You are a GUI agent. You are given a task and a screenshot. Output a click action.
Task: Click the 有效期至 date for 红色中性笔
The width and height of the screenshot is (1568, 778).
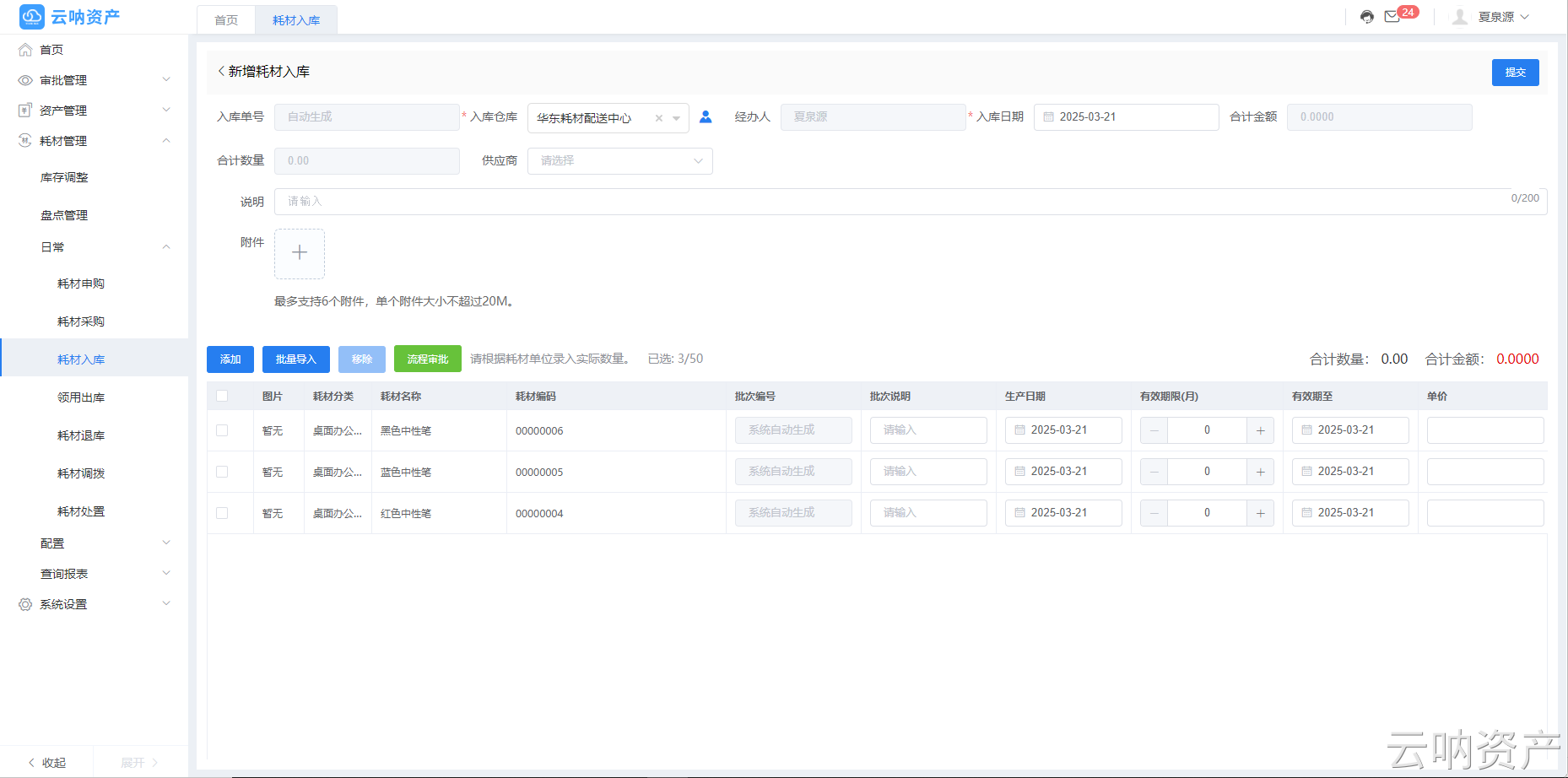pos(1350,513)
